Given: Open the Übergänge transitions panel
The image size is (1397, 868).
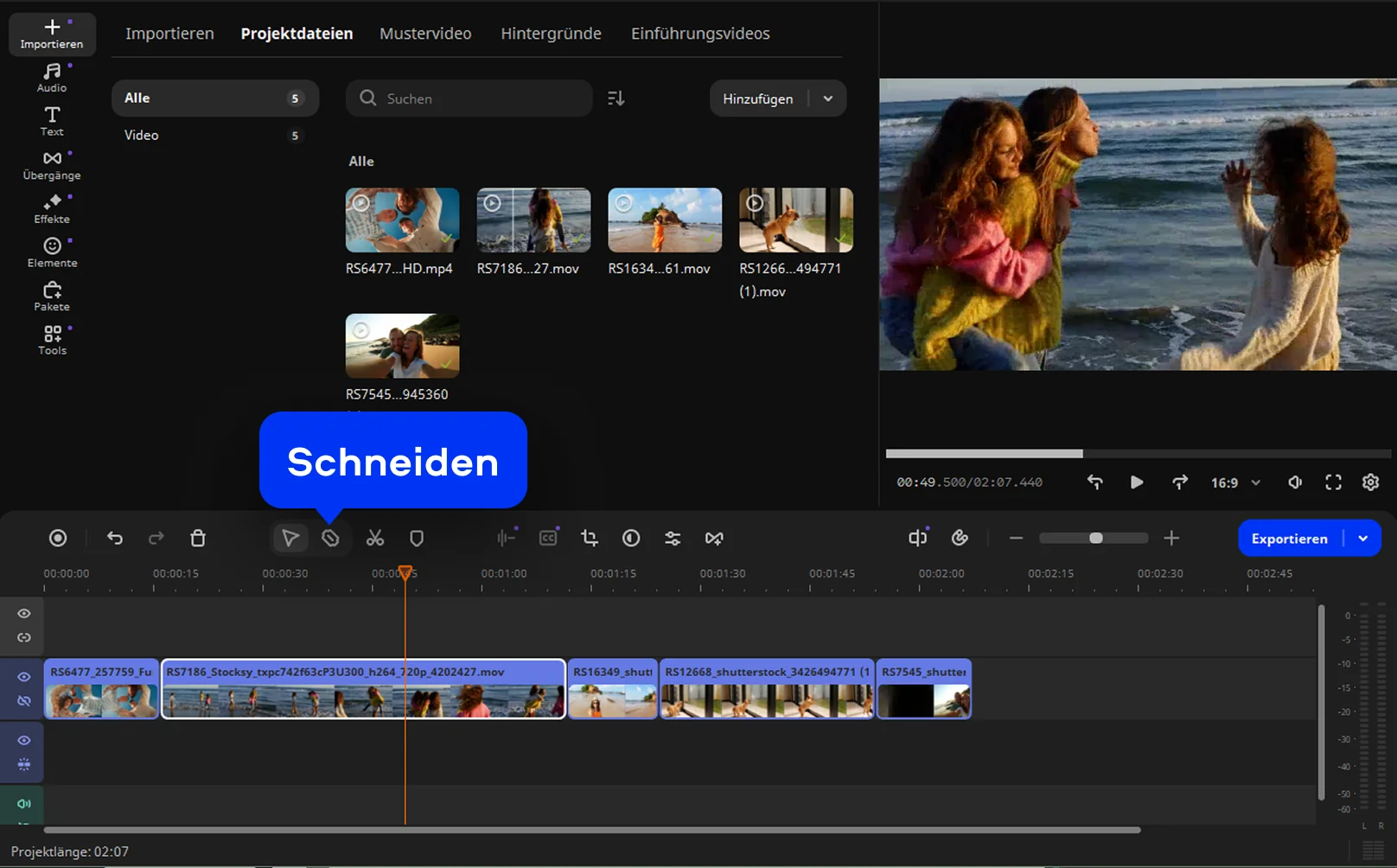Looking at the screenshot, I should (x=52, y=166).
